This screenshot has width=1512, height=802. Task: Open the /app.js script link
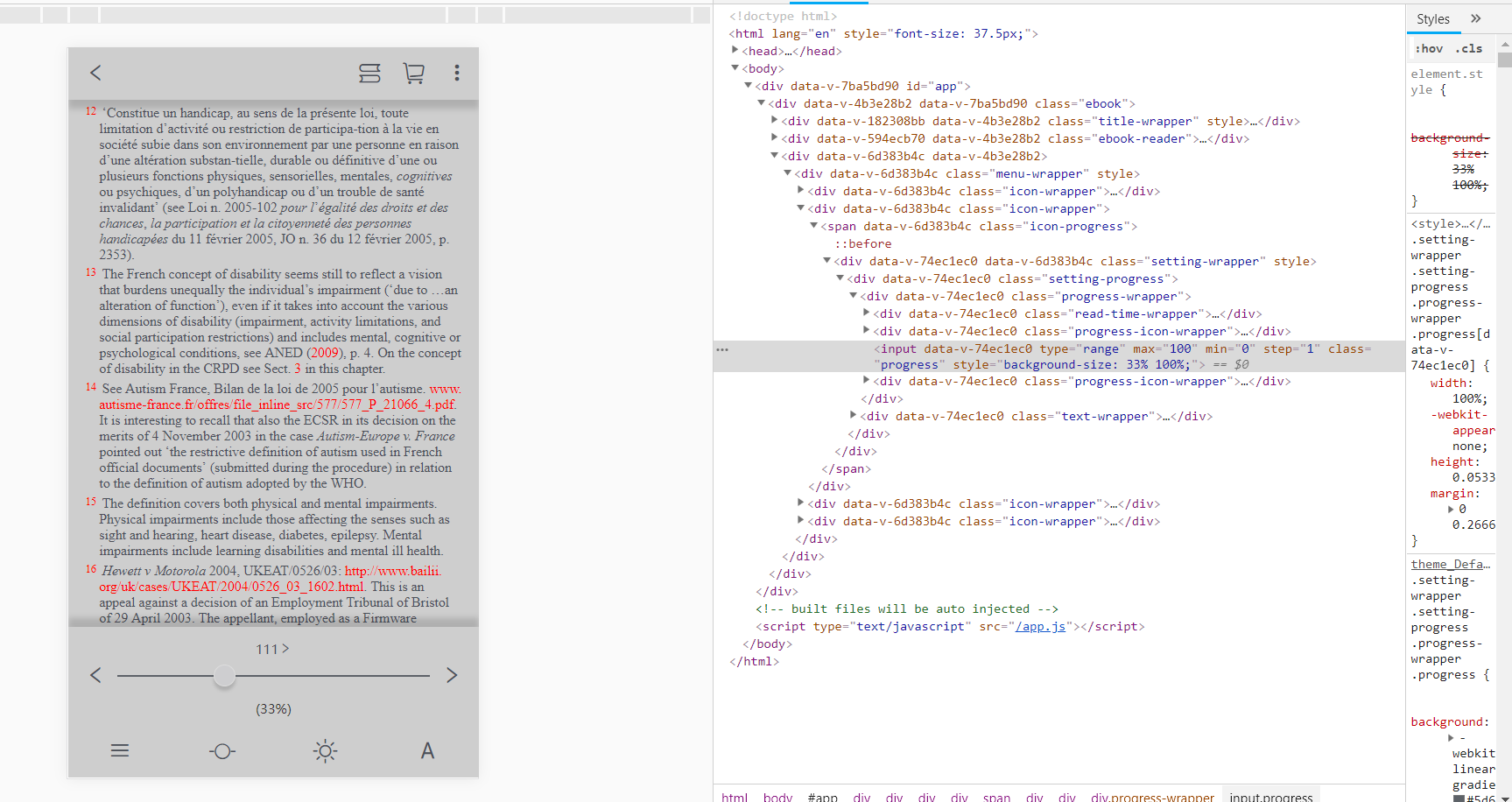[x=1040, y=627]
